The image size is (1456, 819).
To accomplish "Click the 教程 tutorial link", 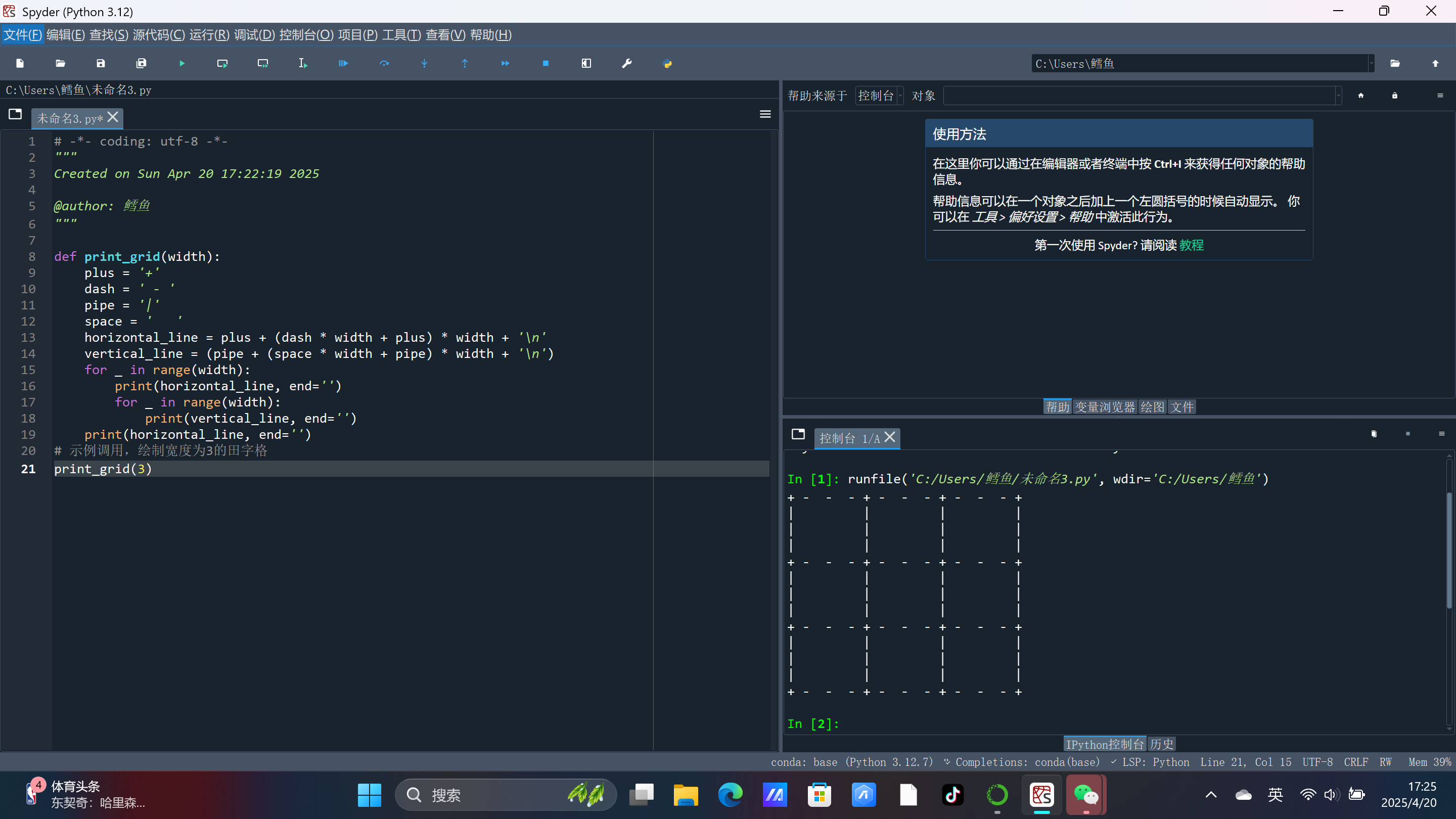I will click(1191, 245).
